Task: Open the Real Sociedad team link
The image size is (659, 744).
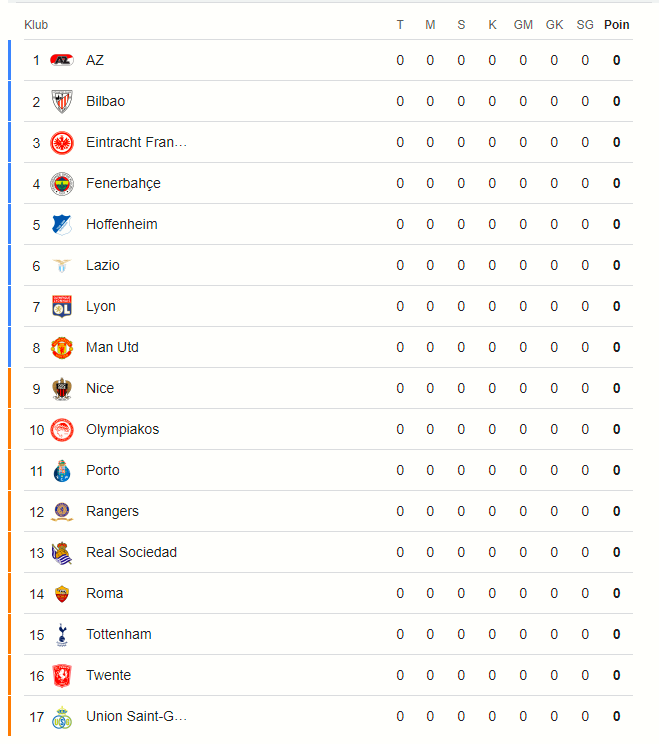Action: (131, 552)
